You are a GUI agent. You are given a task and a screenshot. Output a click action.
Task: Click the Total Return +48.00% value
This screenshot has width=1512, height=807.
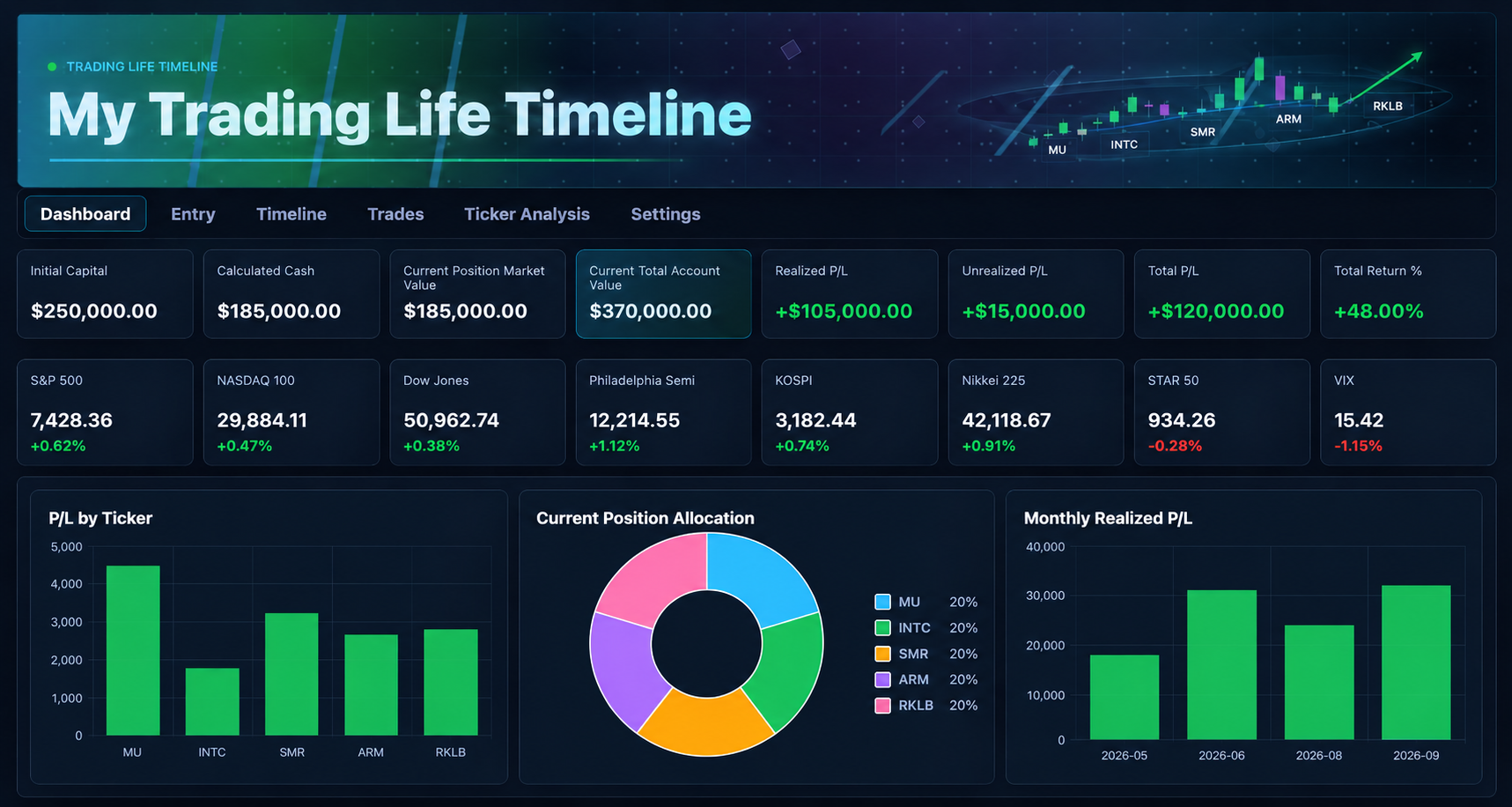point(1378,311)
